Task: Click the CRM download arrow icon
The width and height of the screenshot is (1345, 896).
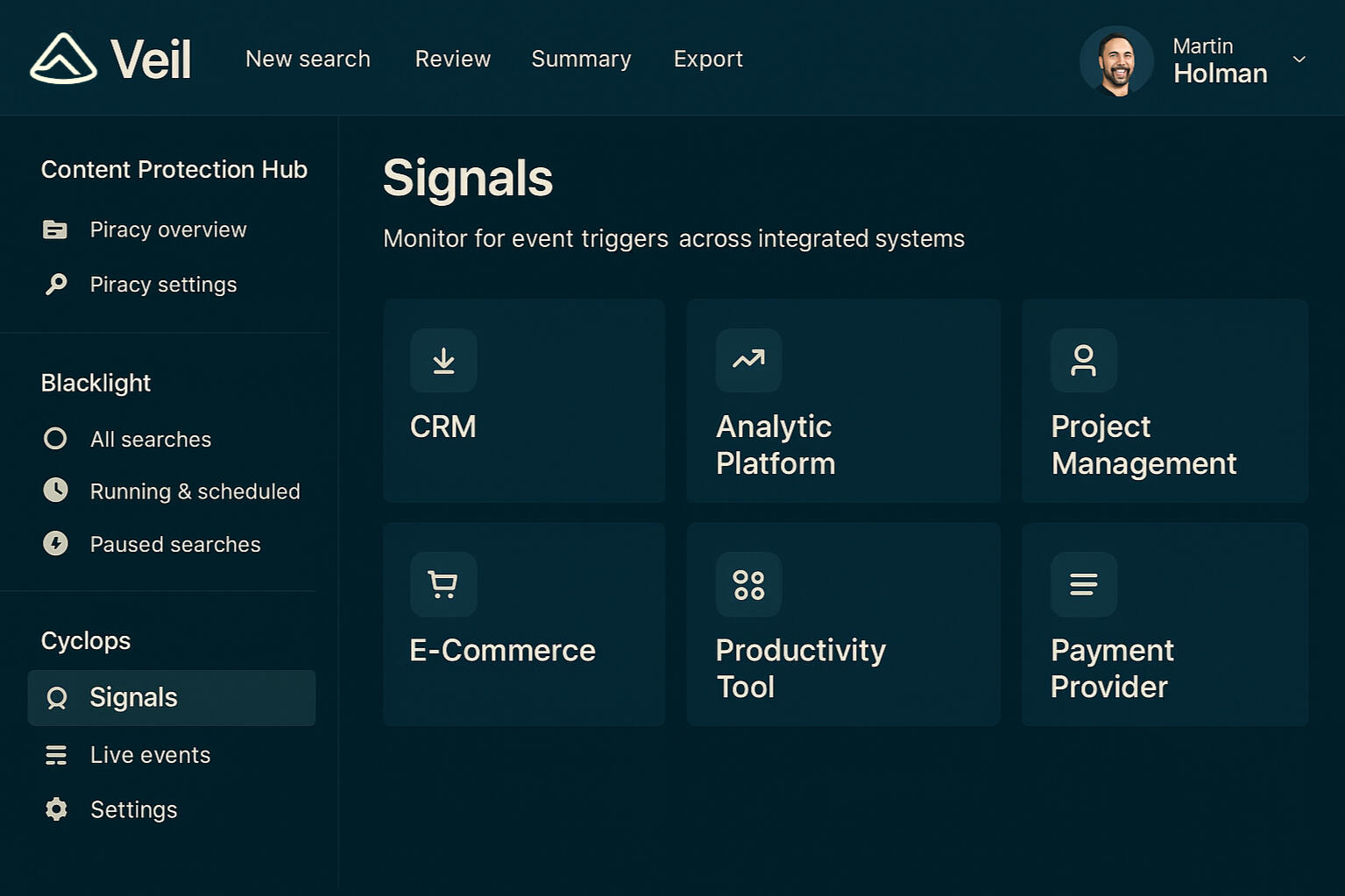Action: coord(443,361)
